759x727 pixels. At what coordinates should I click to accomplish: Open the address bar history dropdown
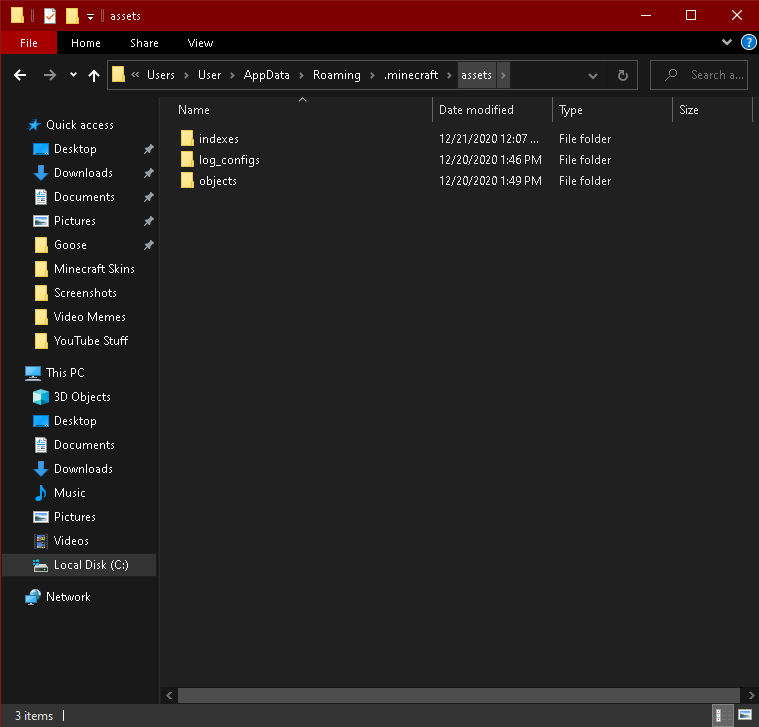click(593, 75)
